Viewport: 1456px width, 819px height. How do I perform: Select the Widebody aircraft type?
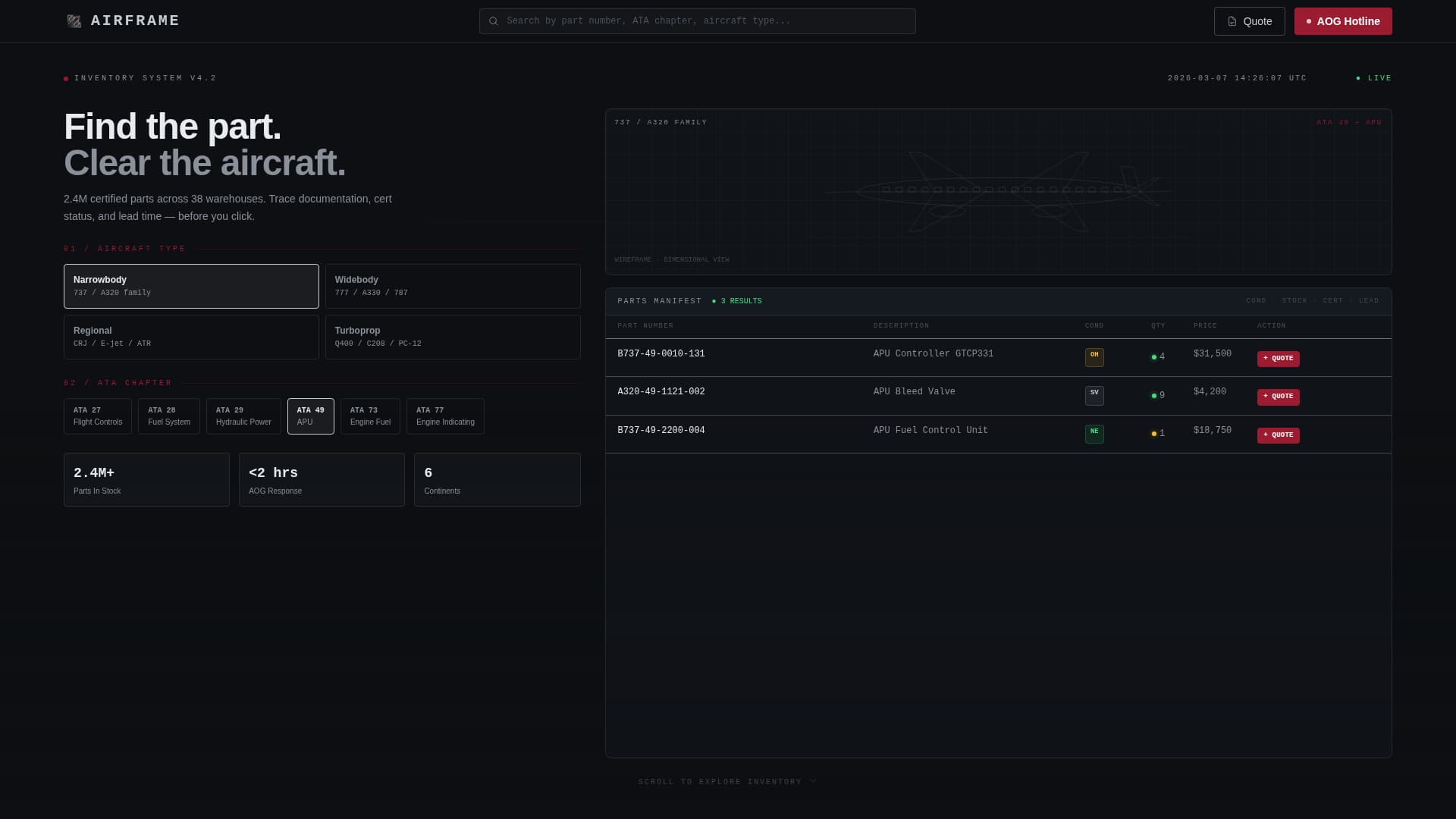pyautogui.click(x=453, y=286)
